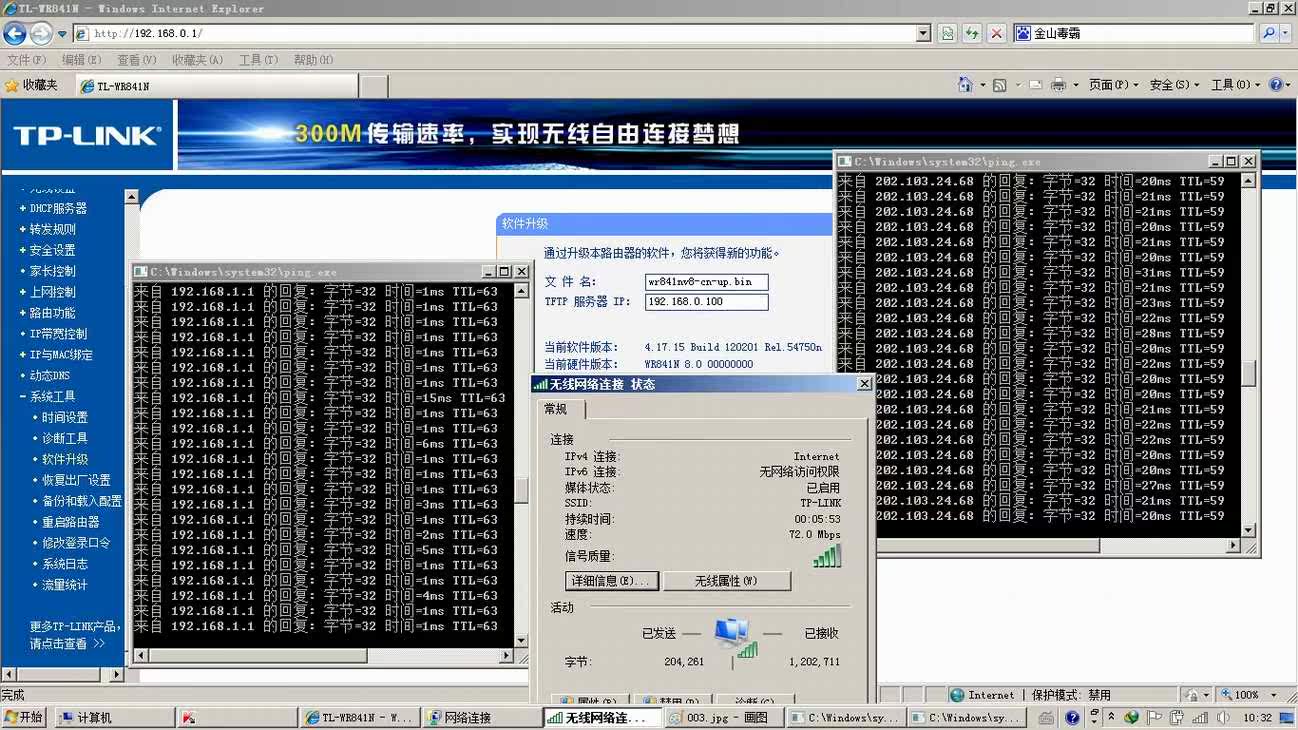This screenshot has width=1298, height=730.
Task: Click the Home icon in command bar
Action: point(965,85)
